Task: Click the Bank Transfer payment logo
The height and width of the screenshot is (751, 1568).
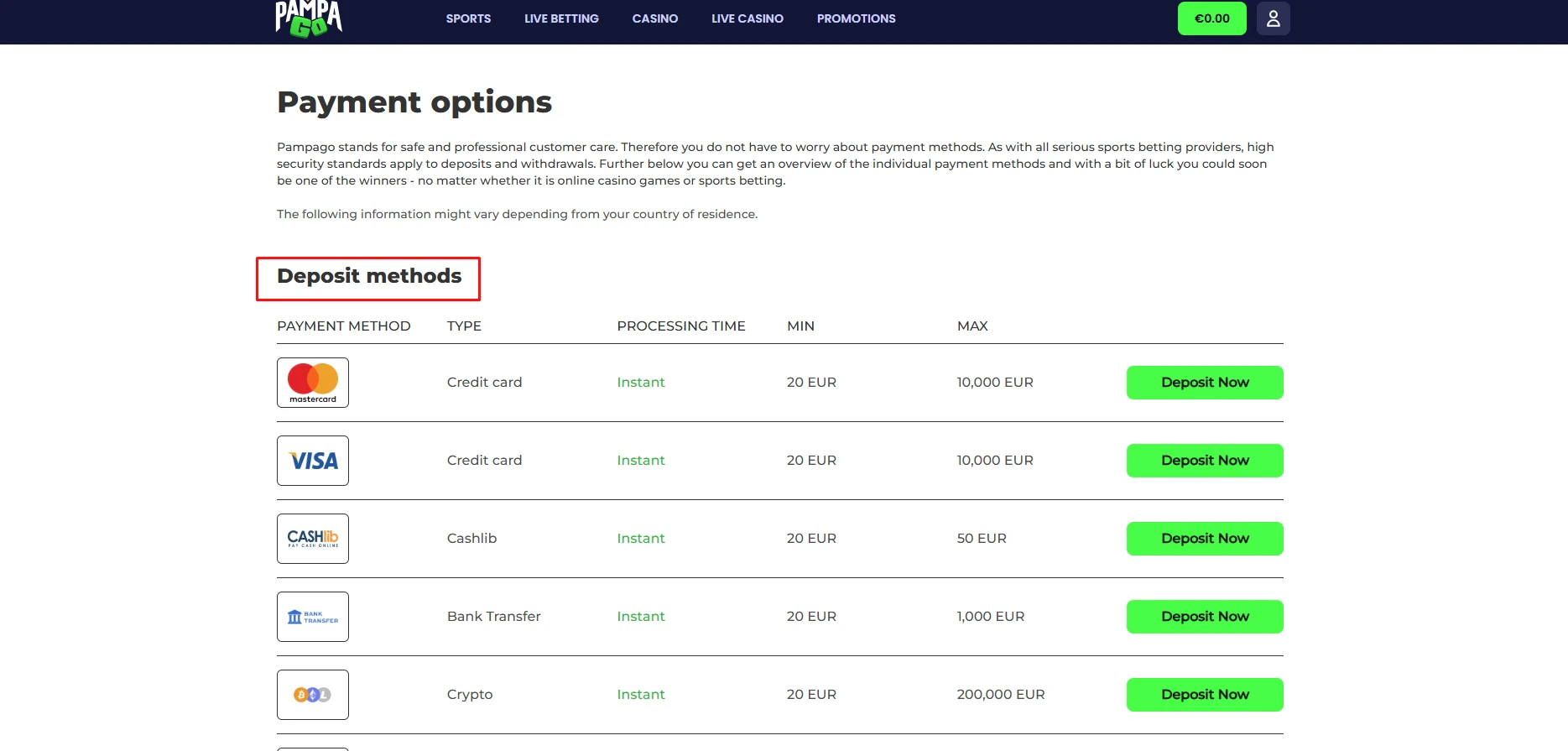Action: pyautogui.click(x=313, y=617)
